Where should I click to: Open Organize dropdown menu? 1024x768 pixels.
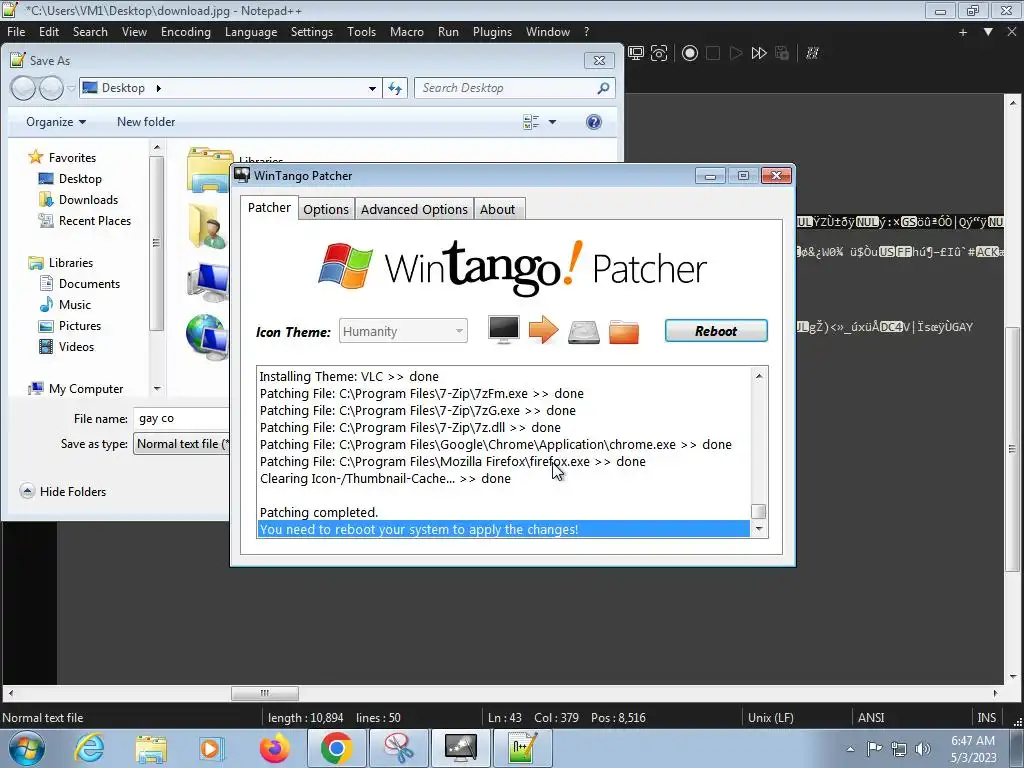pyautogui.click(x=56, y=122)
